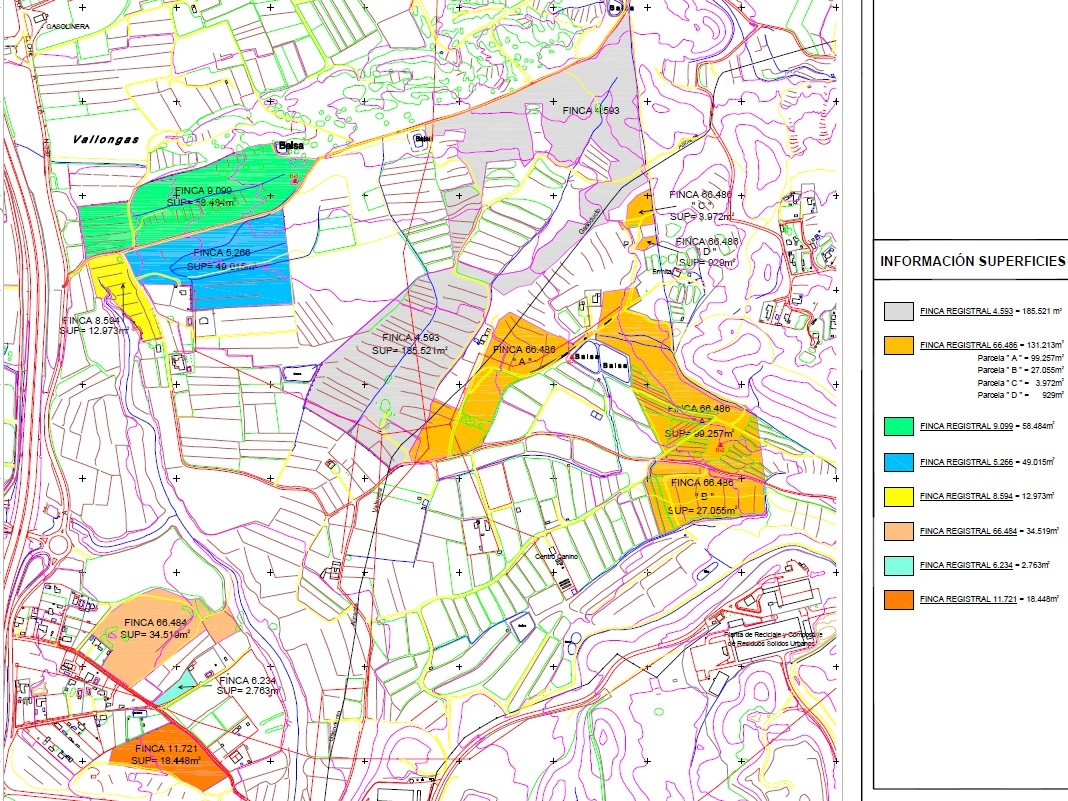The image size is (1068, 801).
Task: Select the yellow legend swatch for Finca 8.594
Action: (898, 496)
